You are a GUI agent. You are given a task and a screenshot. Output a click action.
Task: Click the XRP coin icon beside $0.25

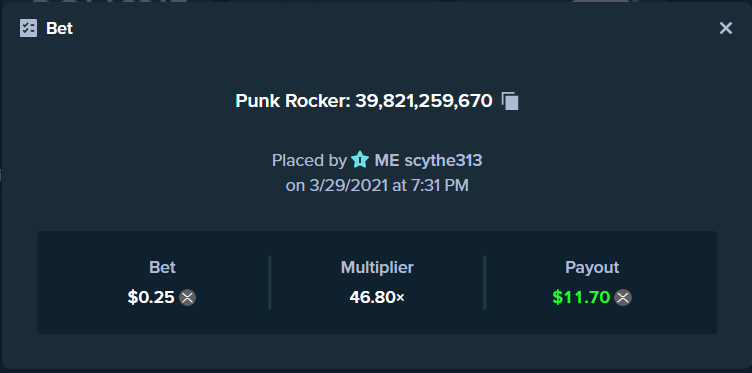coord(187,297)
